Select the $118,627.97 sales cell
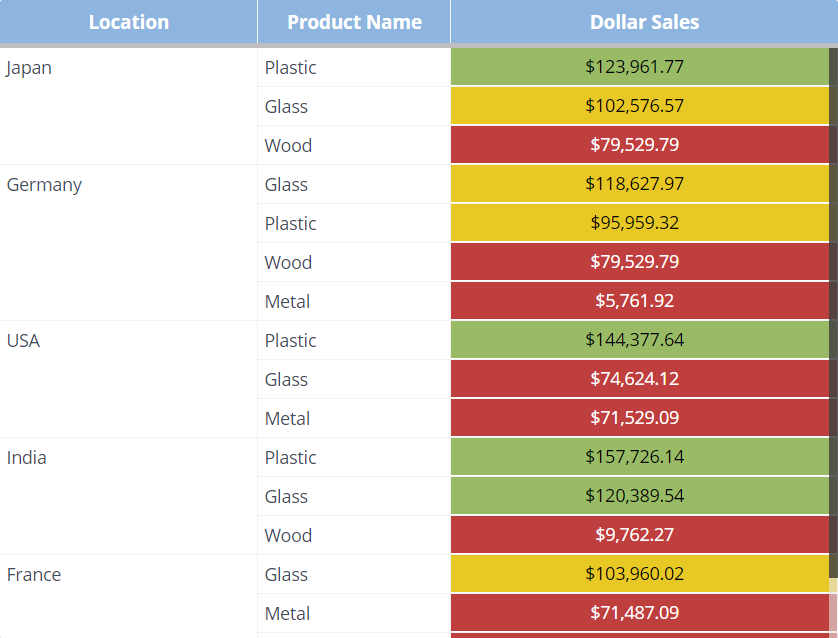Viewport: 838px width, 638px height. point(640,184)
